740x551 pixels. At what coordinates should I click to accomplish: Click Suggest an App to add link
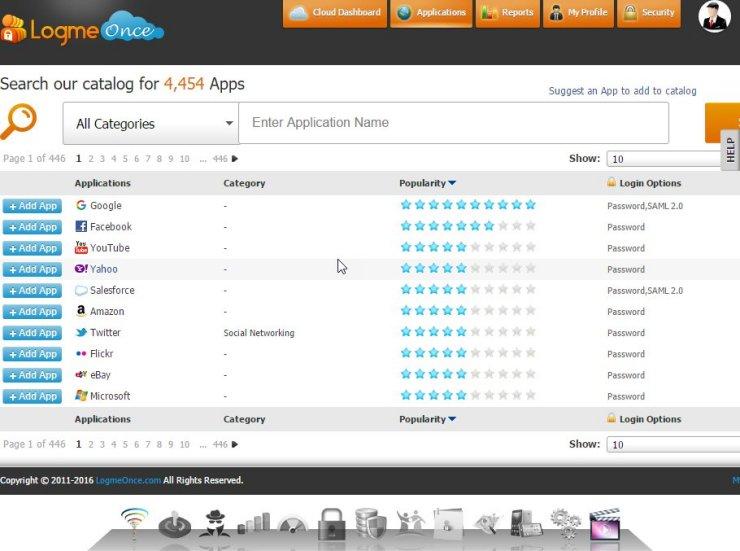pyautogui.click(x=622, y=91)
